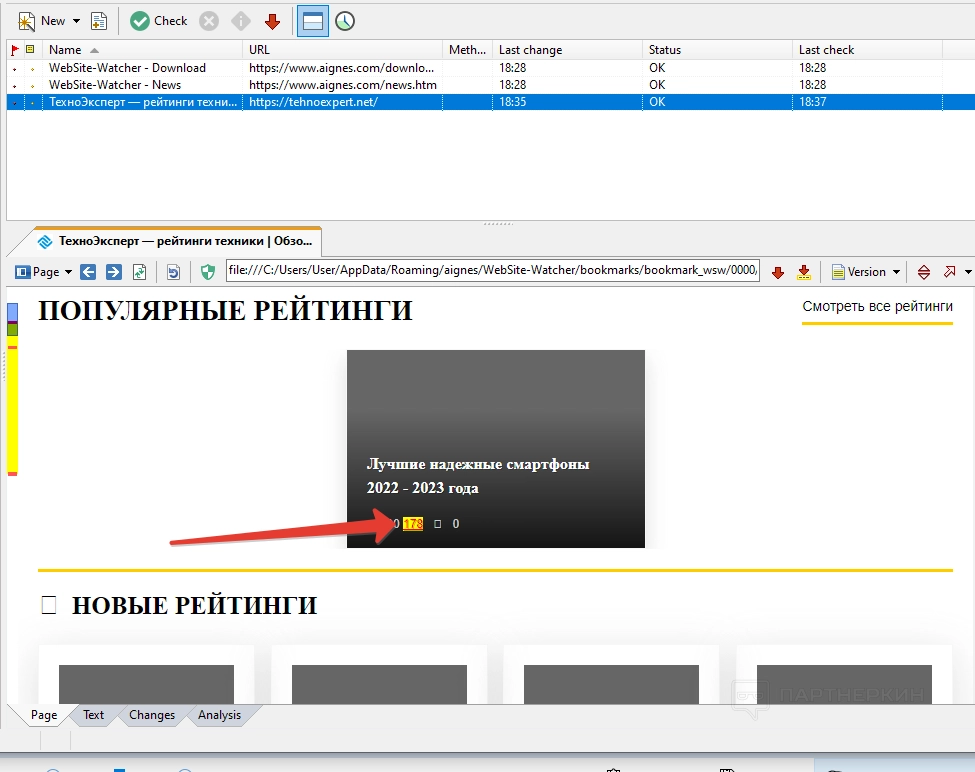975x772 pixels.
Task: Click the ПОПУЛЯРНЫЕ РЕЙТИНГИ heading
Action: (225, 310)
